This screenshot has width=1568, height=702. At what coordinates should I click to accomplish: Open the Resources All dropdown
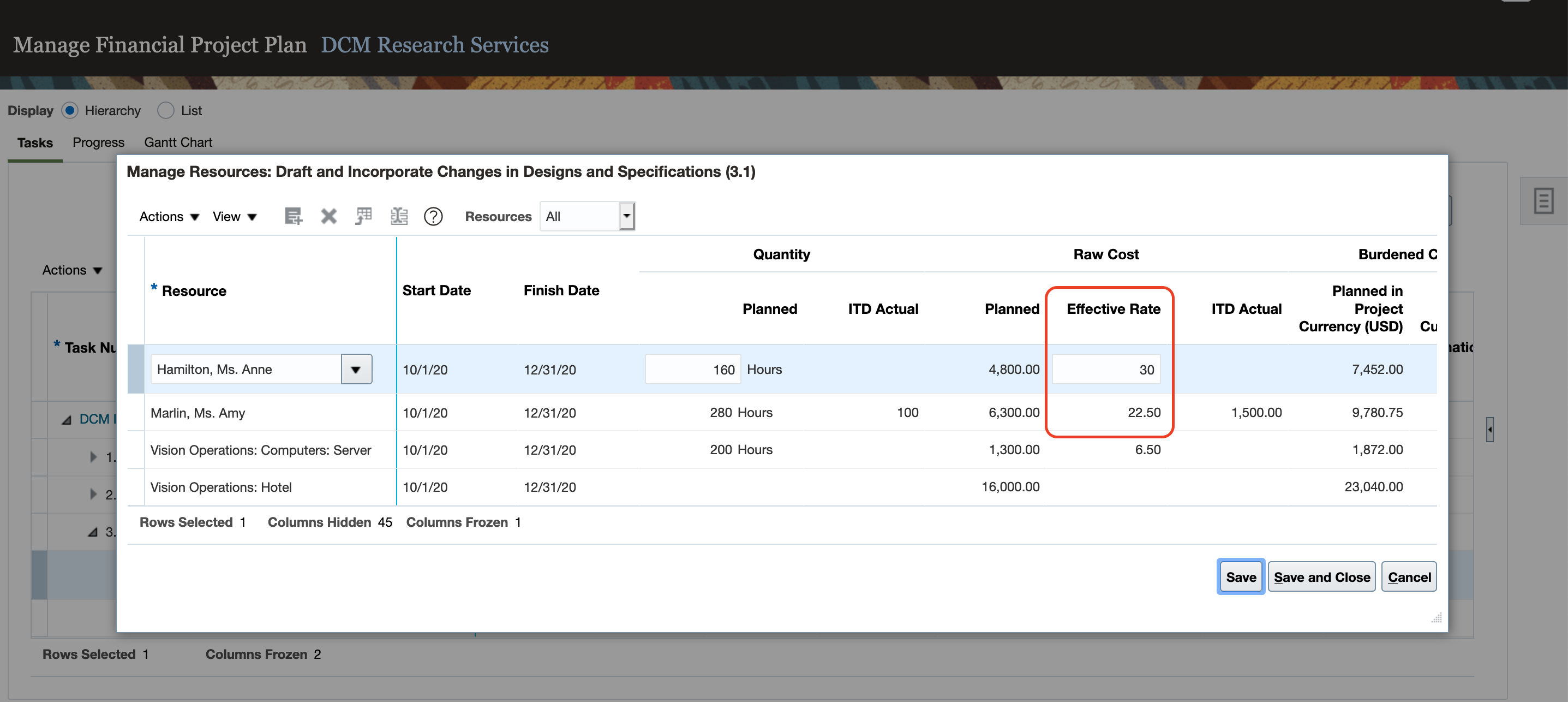[x=626, y=216]
